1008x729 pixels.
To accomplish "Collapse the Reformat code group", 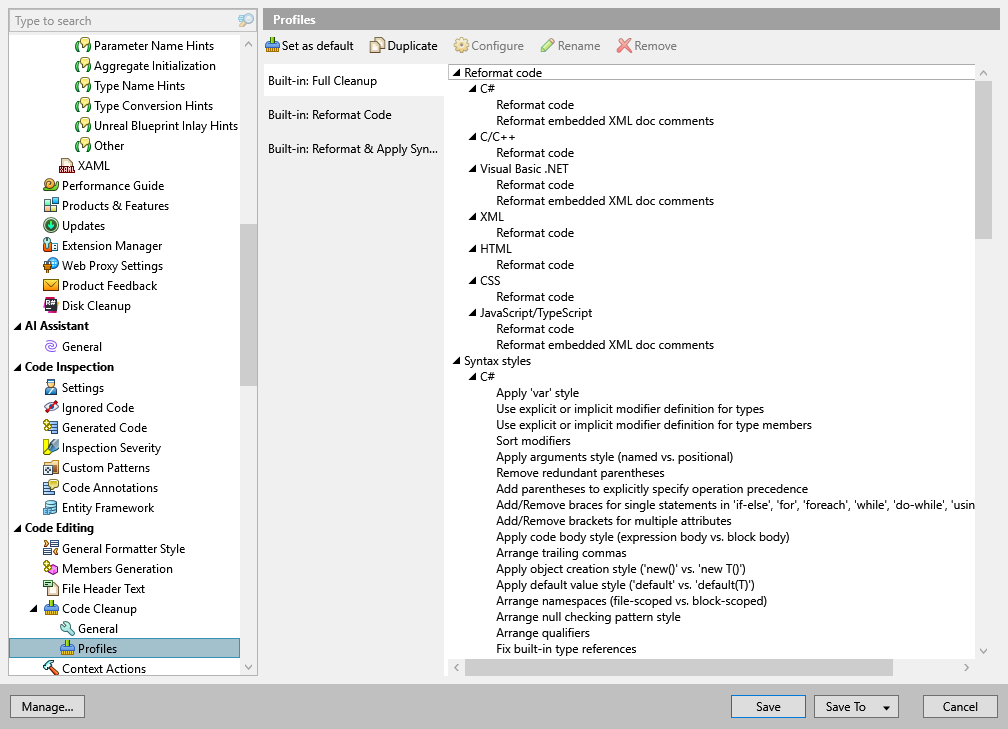I will [x=456, y=73].
